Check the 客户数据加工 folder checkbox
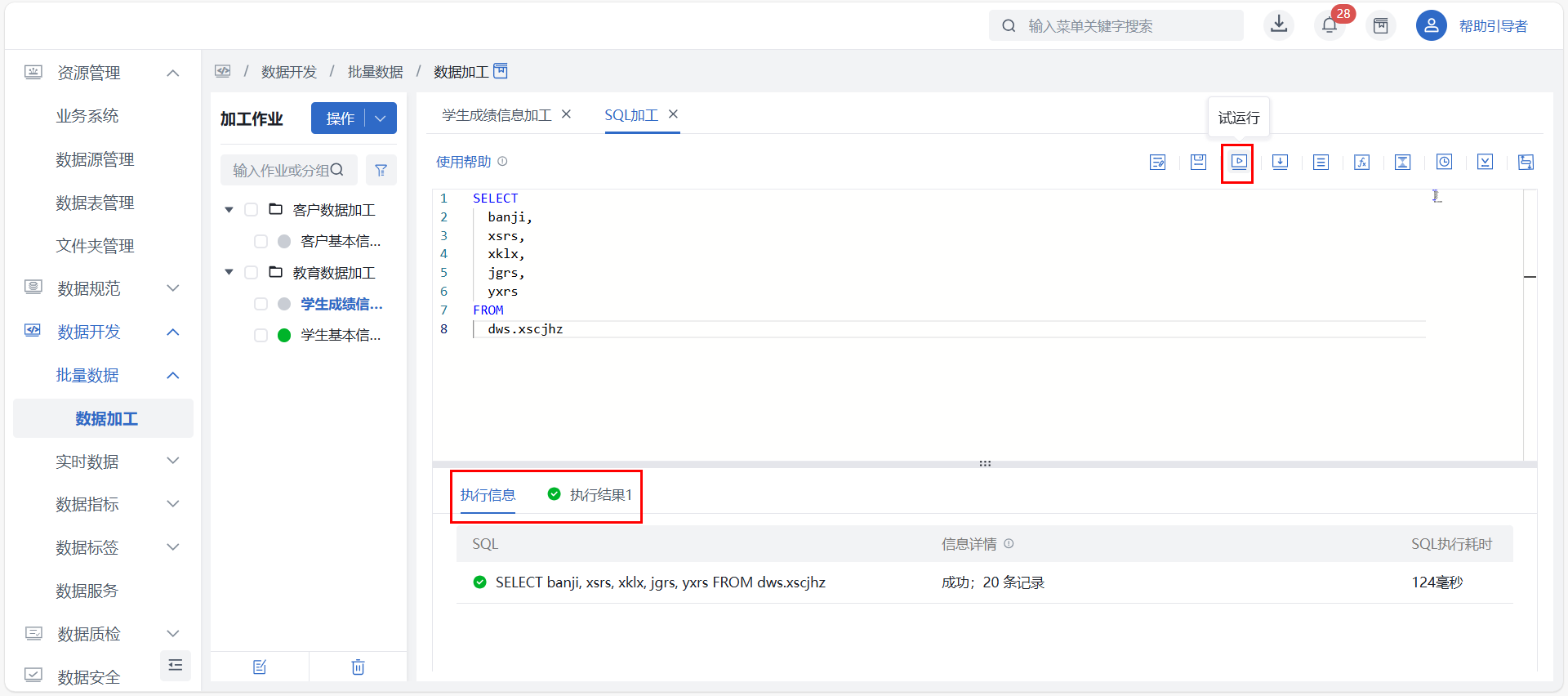Screen dimensions: 1568x696 [252, 210]
